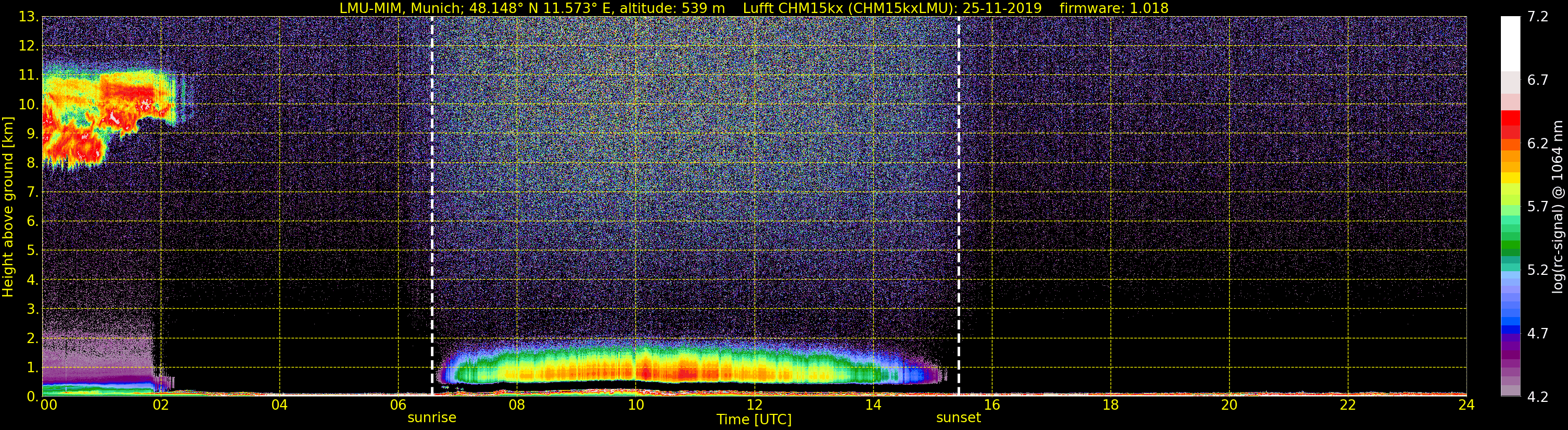
Task: Click the sunrise dashed vertical line
Action: [x=432, y=206]
